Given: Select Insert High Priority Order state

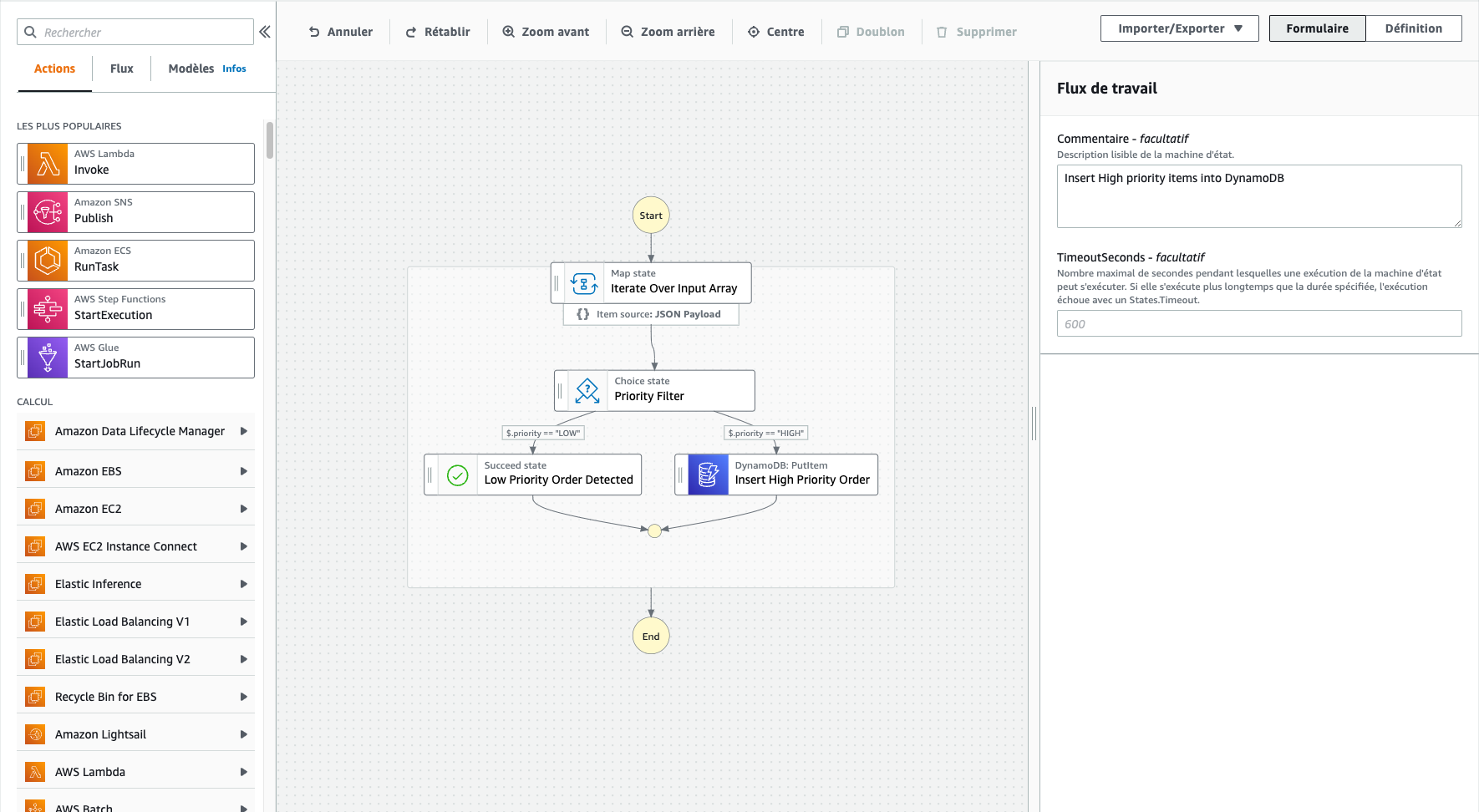Looking at the screenshot, I should coord(776,475).
